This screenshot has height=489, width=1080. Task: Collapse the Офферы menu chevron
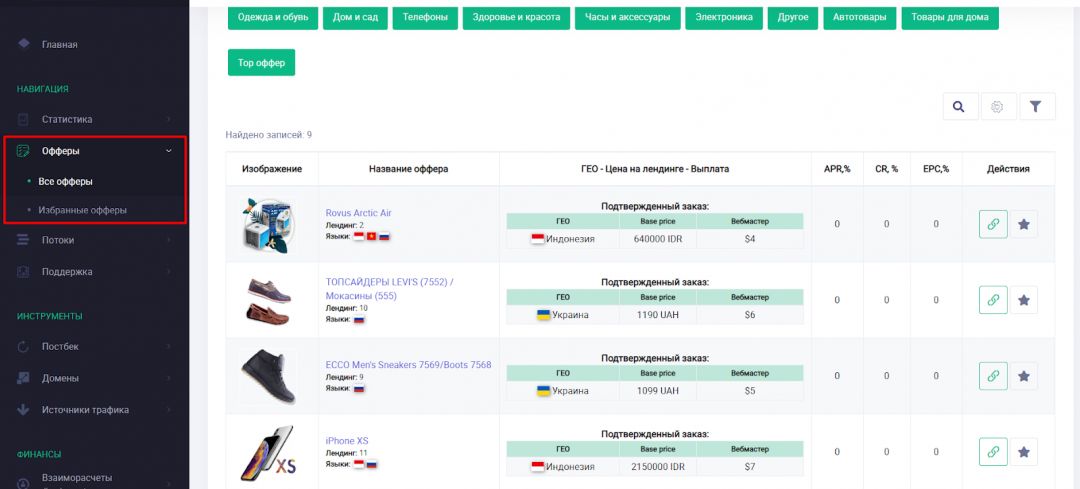[169, 151]
